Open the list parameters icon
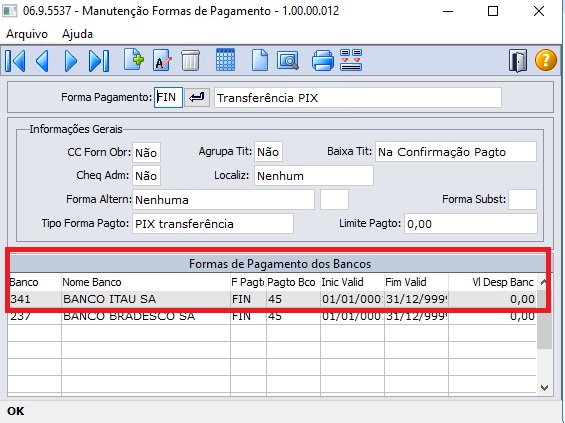 [351, 60]
